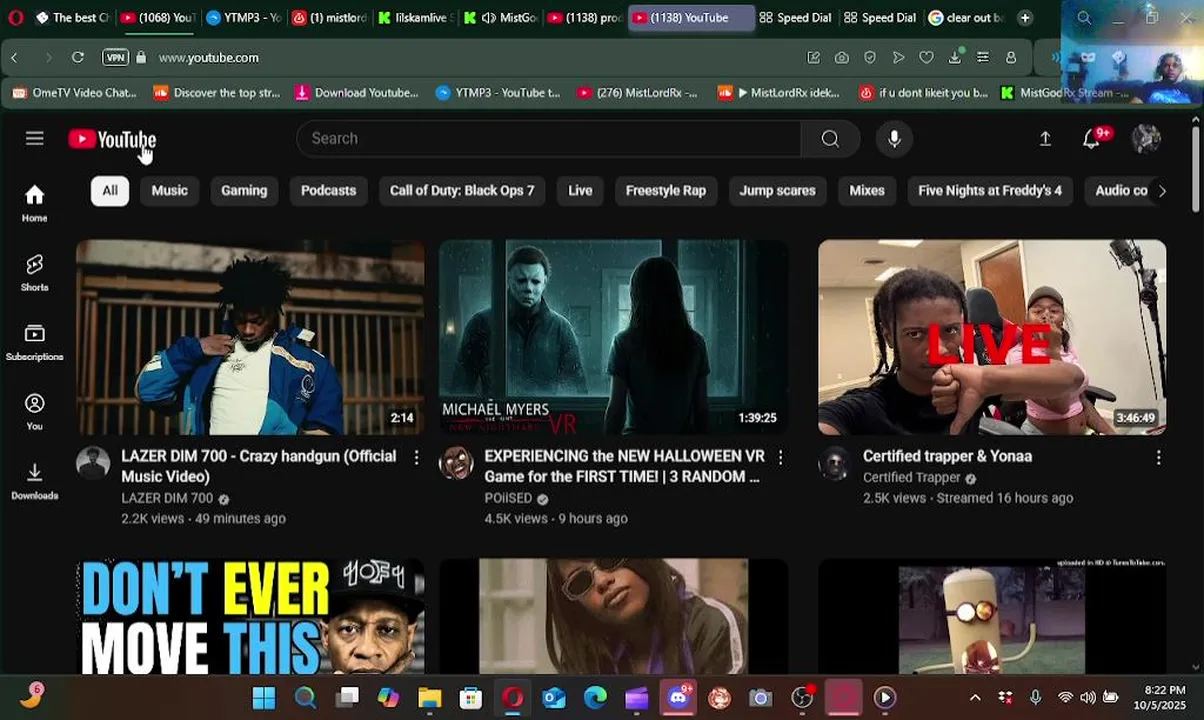Viewport: 1204px width, 720px height.
Task: Open options for Crazy handgun video
Action: [x=416, y=458]
